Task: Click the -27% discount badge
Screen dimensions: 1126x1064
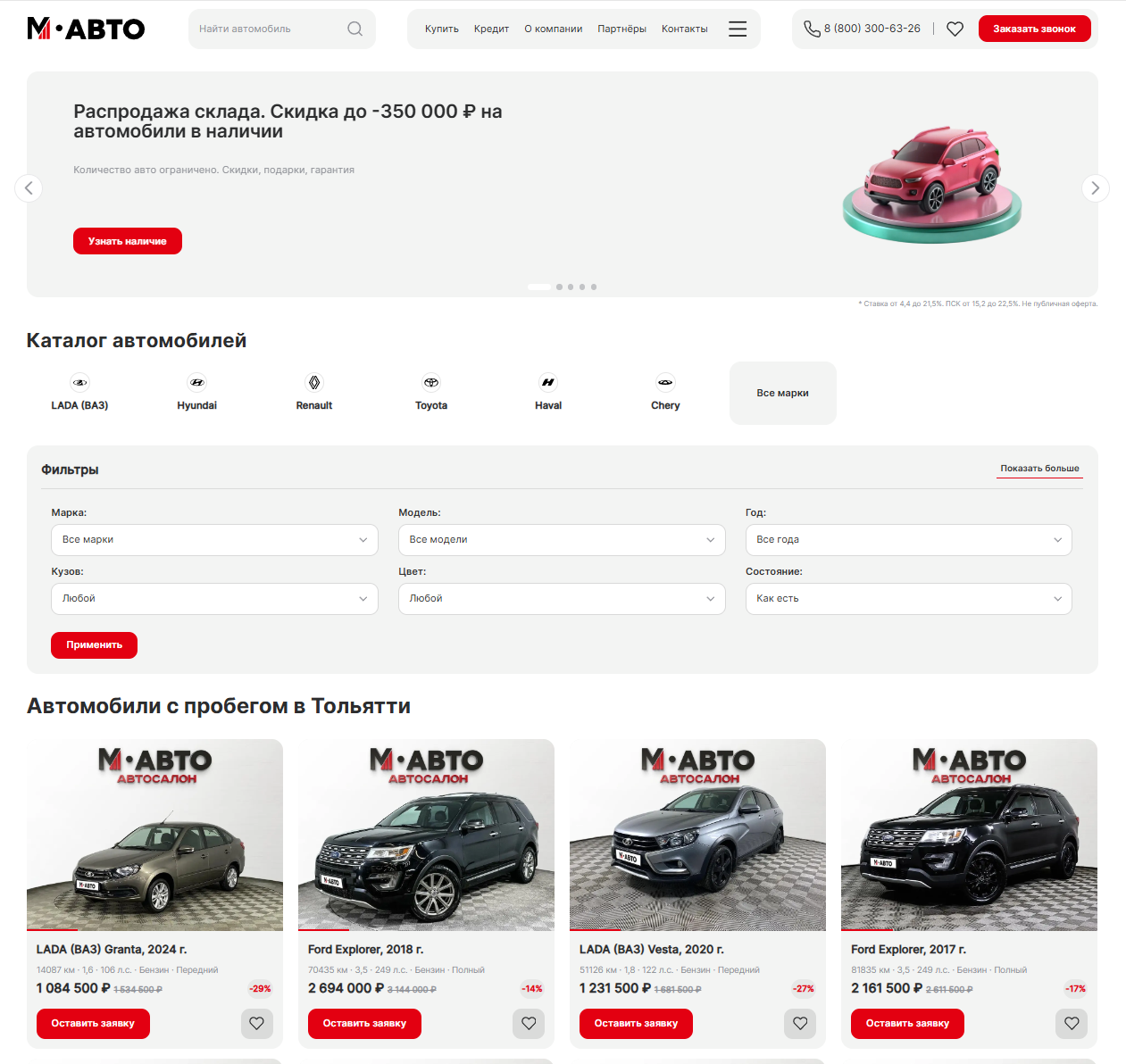Action: 804,988
